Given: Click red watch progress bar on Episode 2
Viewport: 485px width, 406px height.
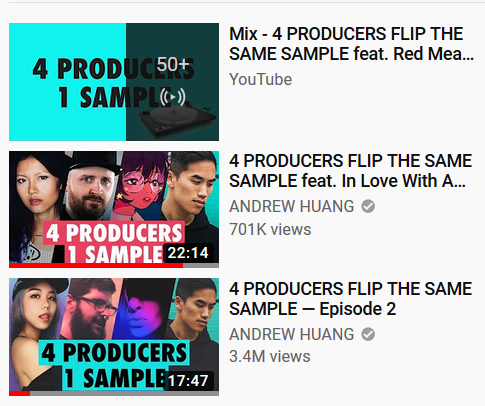Looking at the screenshot, I should (x=20, y=394).
